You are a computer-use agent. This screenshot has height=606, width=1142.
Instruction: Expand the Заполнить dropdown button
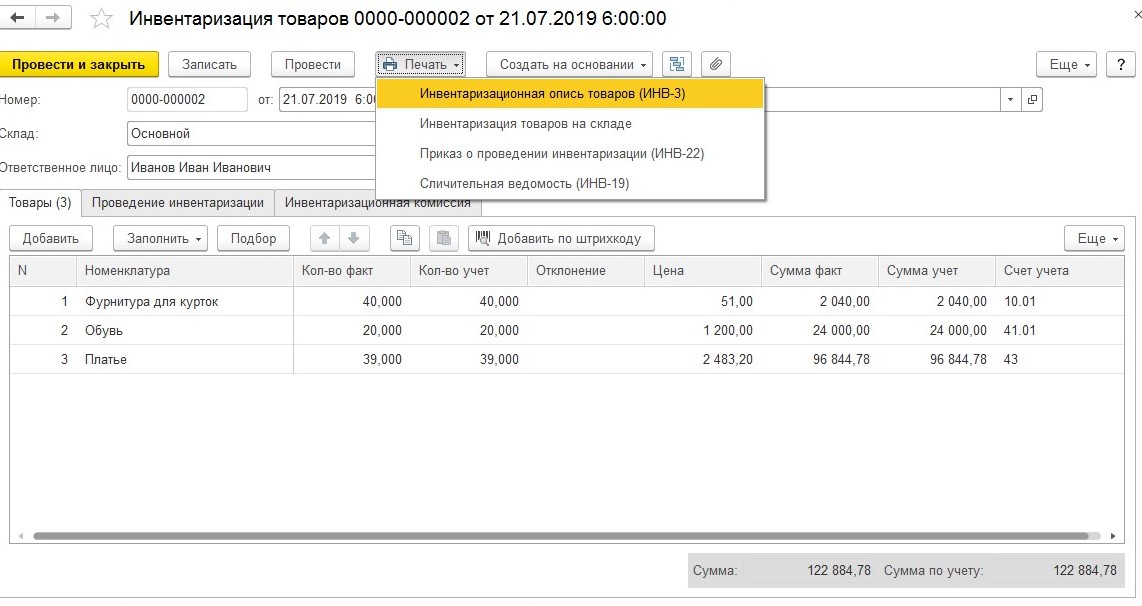pyautogui.click(x=160, y=238)
